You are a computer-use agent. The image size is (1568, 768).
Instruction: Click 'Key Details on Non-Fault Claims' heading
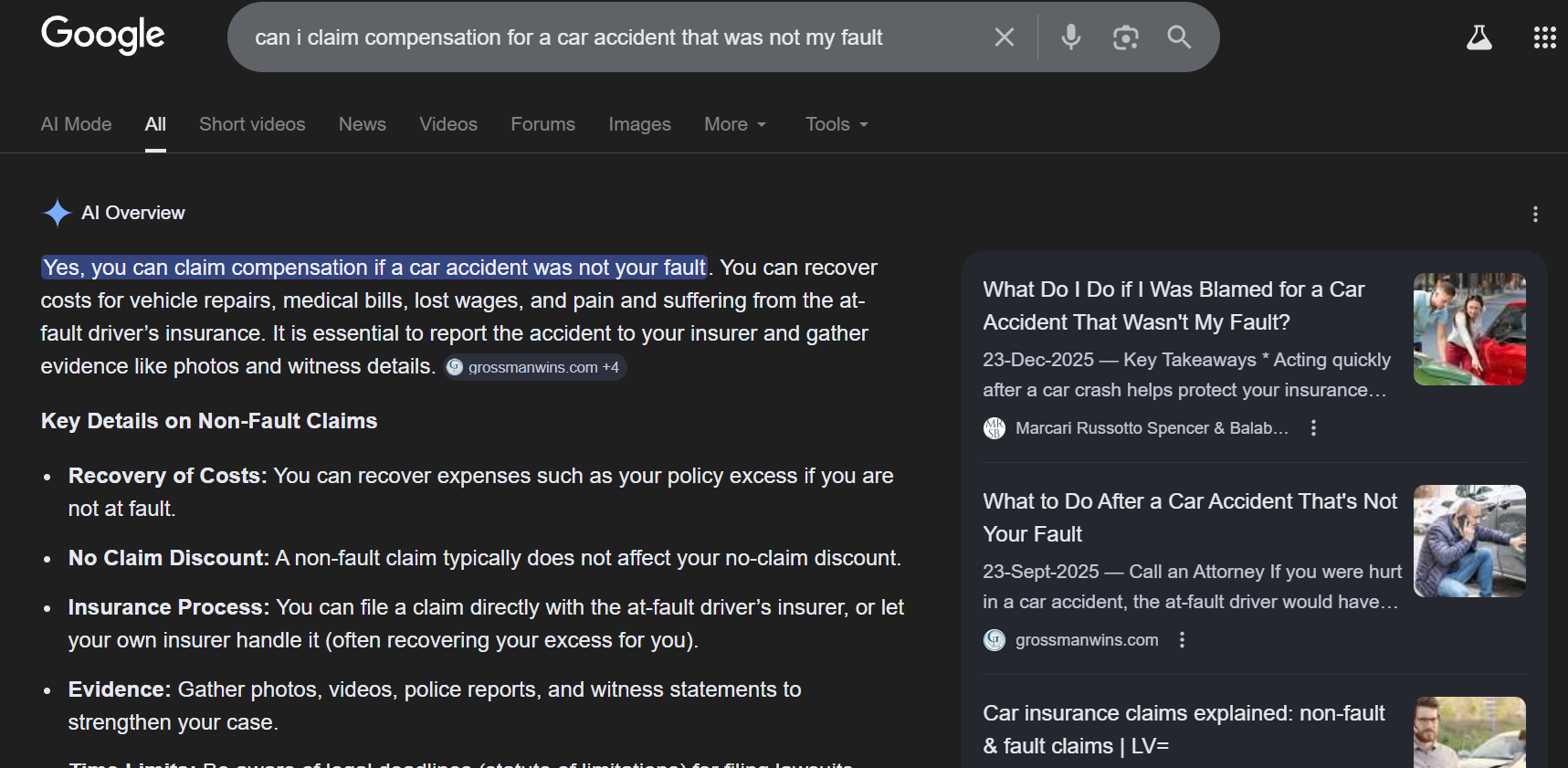209,421
